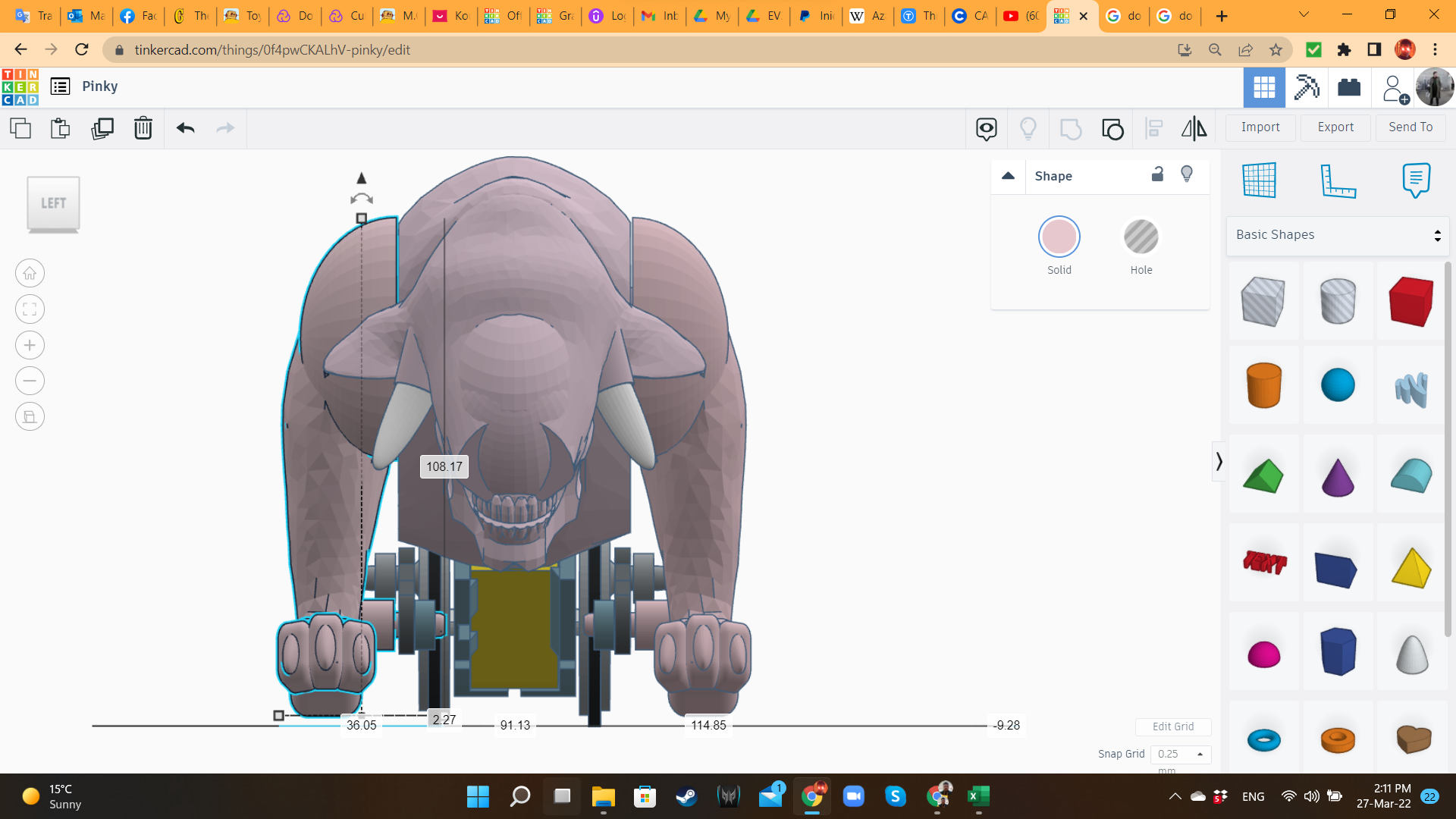Open the Export menu

(x=1335, y=127)
